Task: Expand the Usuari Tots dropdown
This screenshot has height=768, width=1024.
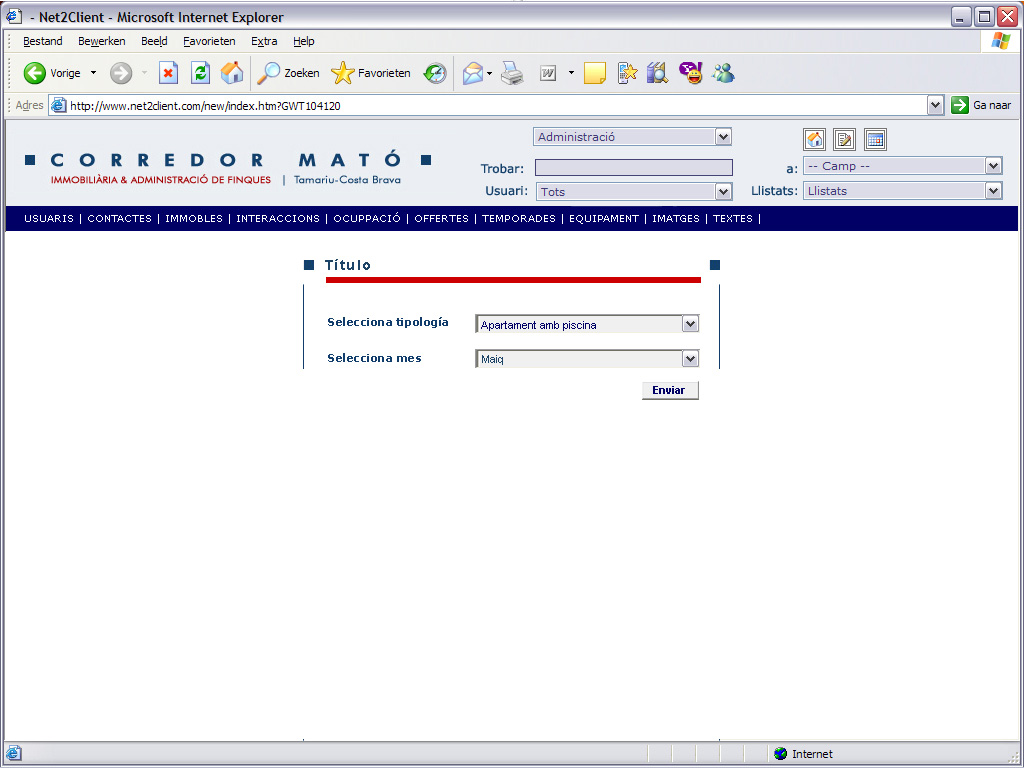Action: (722, 191)
